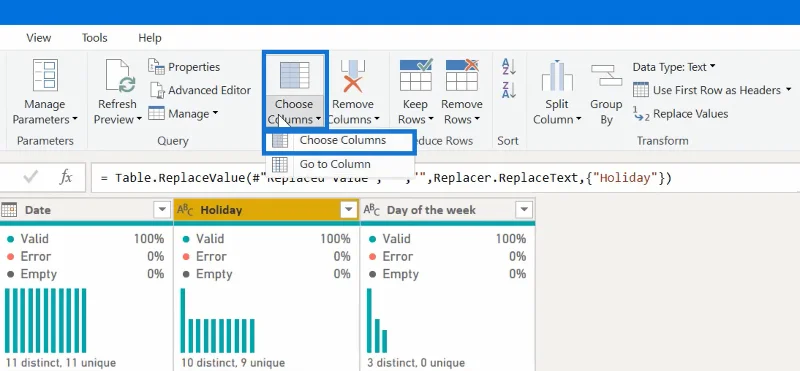This screenshot has width=800, height=371.
Task: Select Go to Column menu entry
Action: [x=340, y=164]
